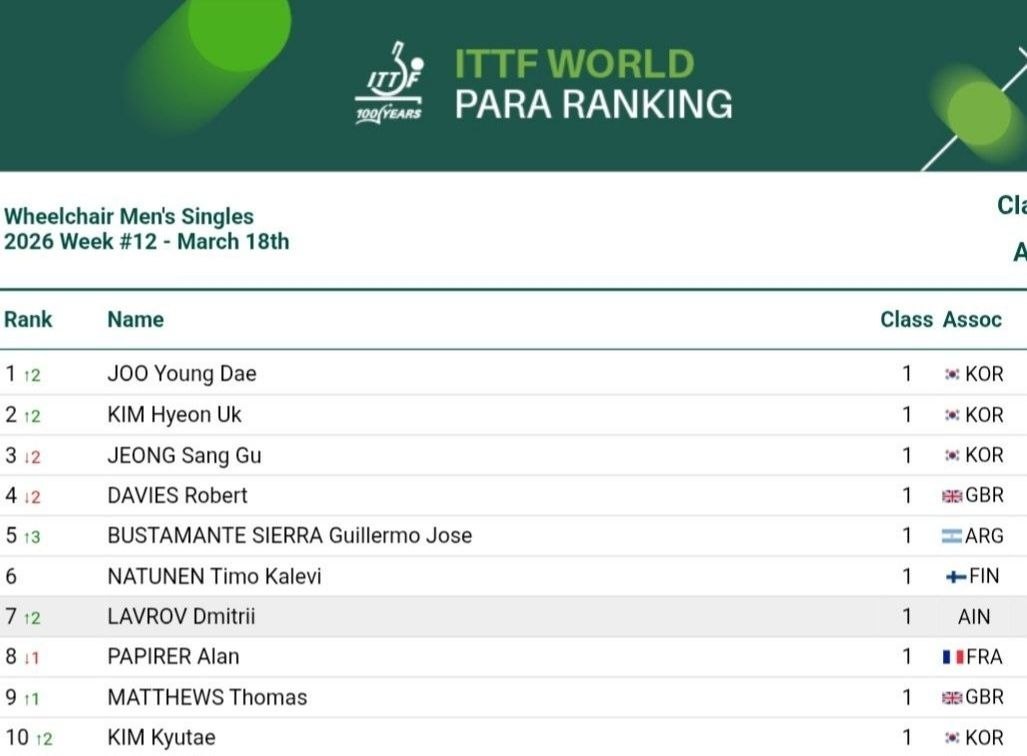This screenshot has height=756, width=1027.
Task: Click the Korea flag beside JOO Young Dae
Action: (952, 374)
